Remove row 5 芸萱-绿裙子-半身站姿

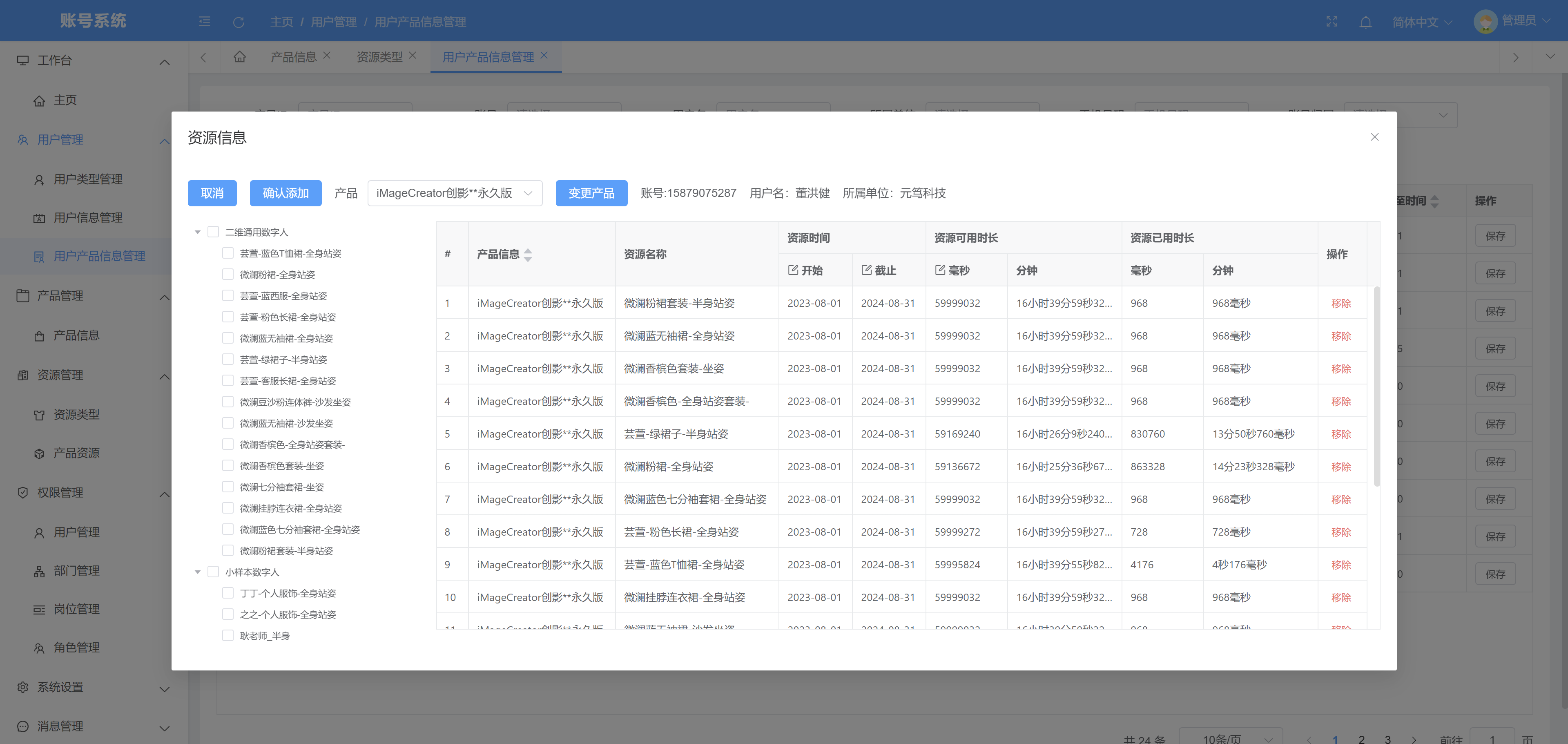click(1341, 434)
